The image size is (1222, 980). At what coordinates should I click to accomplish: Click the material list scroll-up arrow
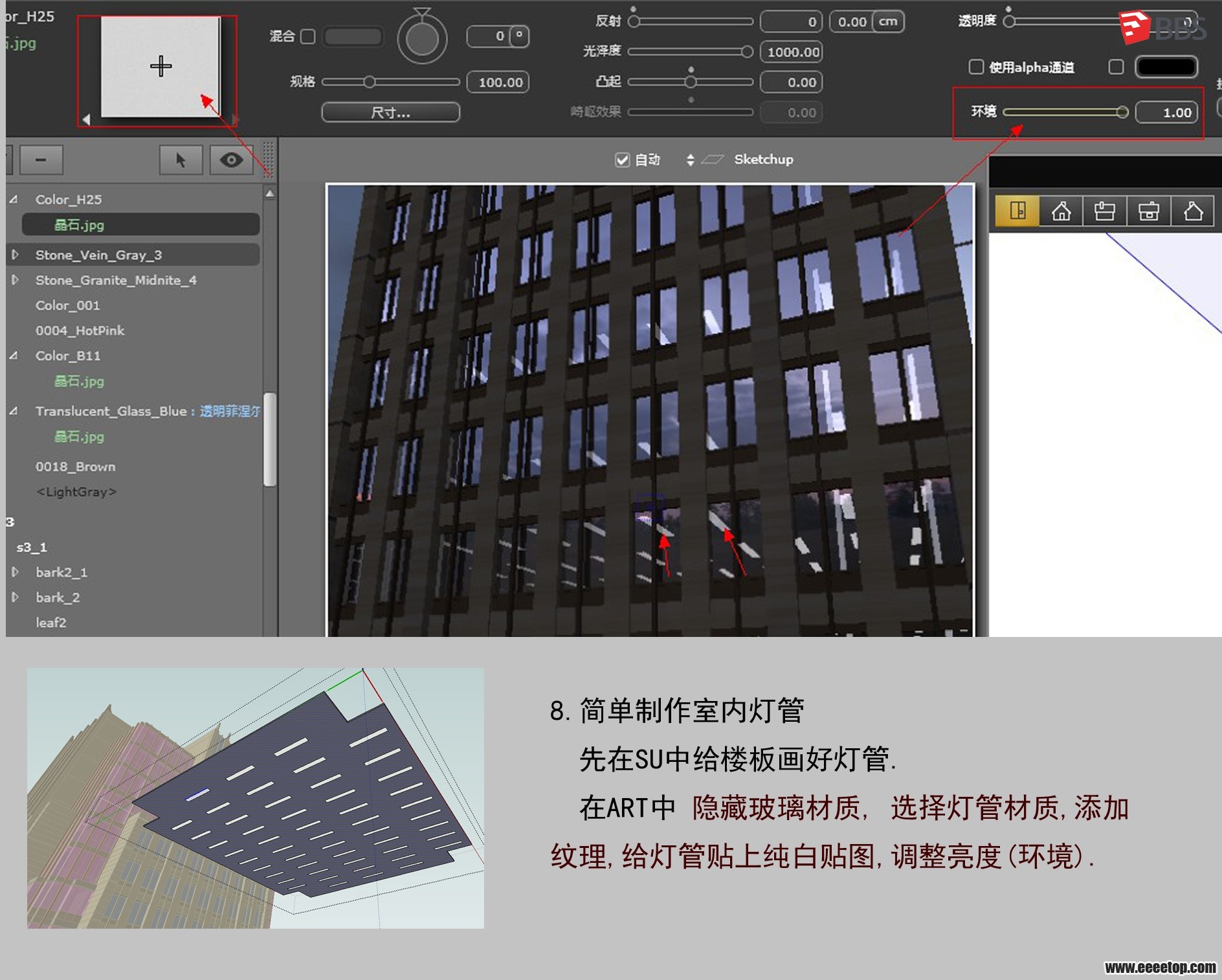(x=270, y=193)
